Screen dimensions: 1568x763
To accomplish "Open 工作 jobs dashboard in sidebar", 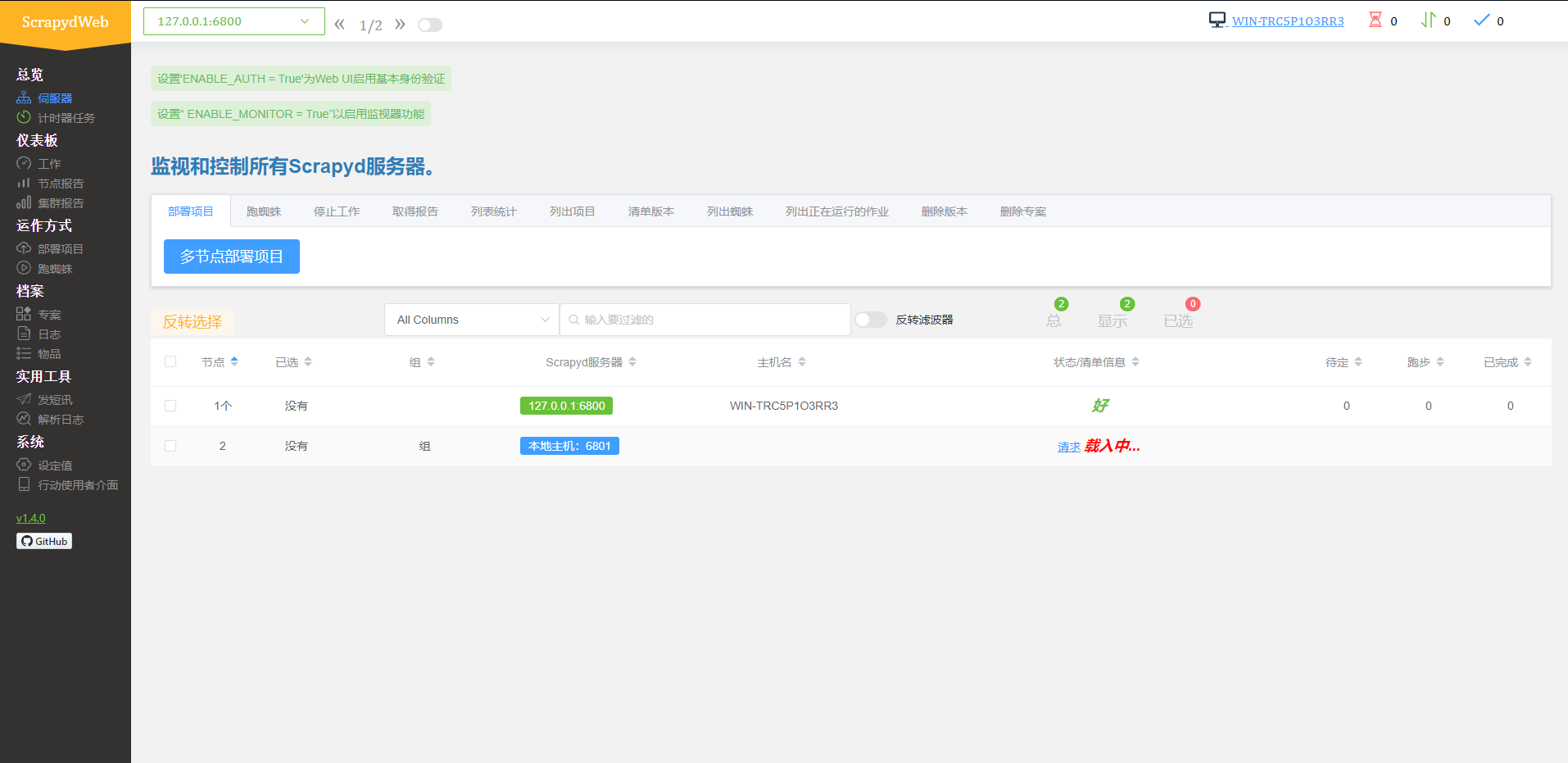I will click(39, 164).
